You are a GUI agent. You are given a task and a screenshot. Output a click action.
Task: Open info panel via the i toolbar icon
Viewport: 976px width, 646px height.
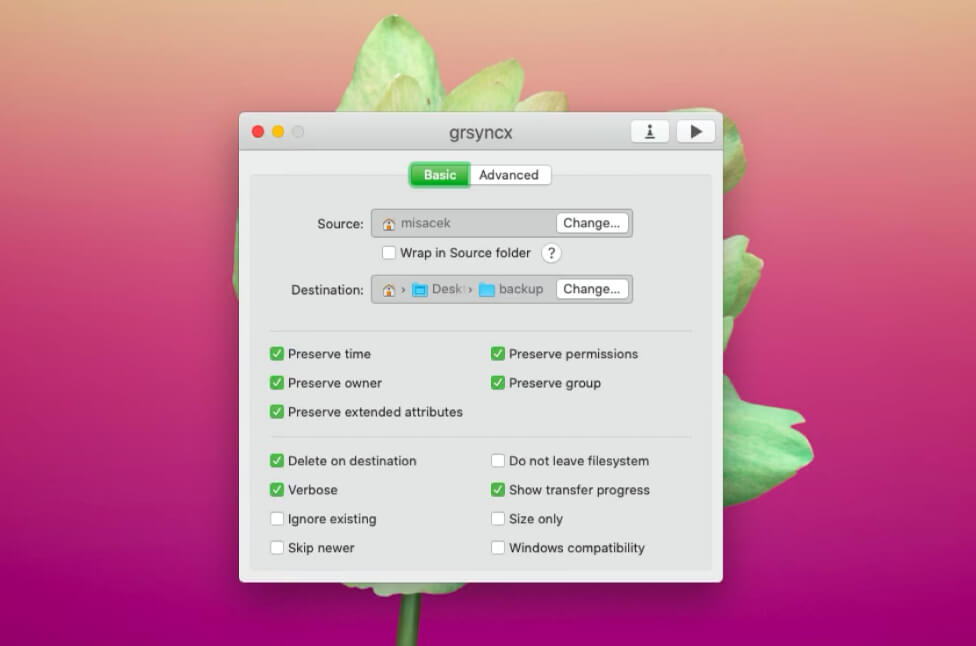649,130
